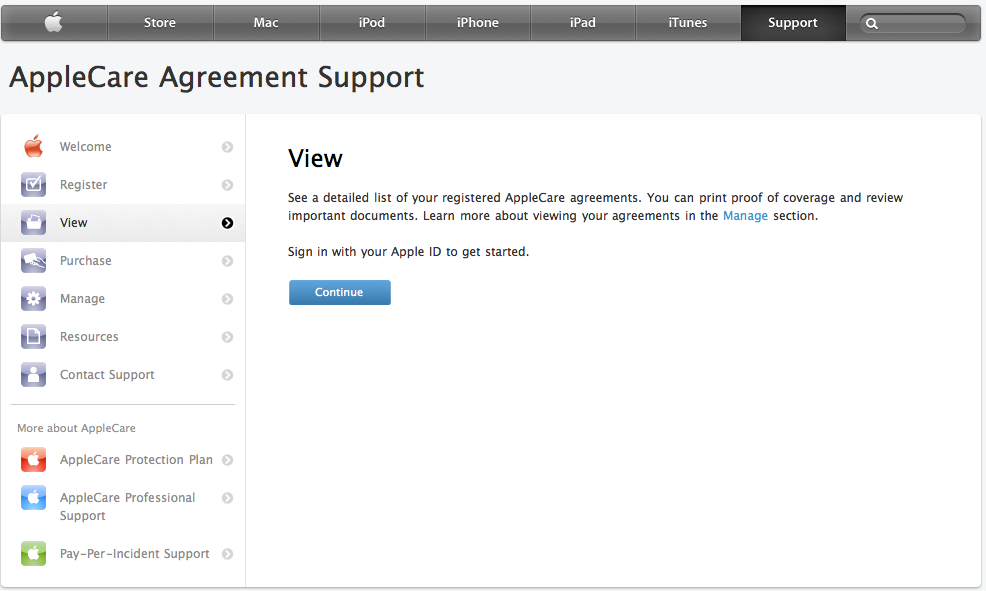Screen dimensions: 986x591
Task: Click the arrow beside Register
Action: [x=227, y=185]
